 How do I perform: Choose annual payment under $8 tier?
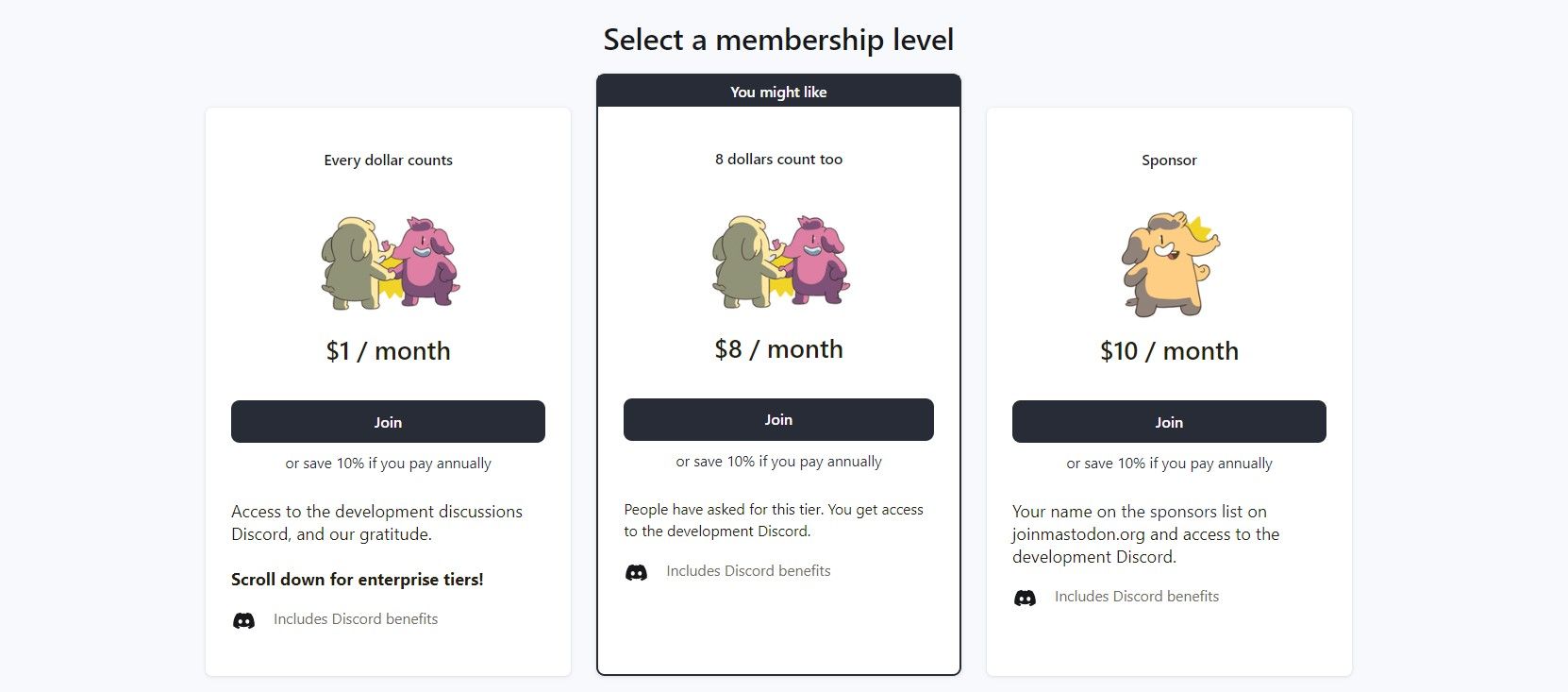coord(778,462)
